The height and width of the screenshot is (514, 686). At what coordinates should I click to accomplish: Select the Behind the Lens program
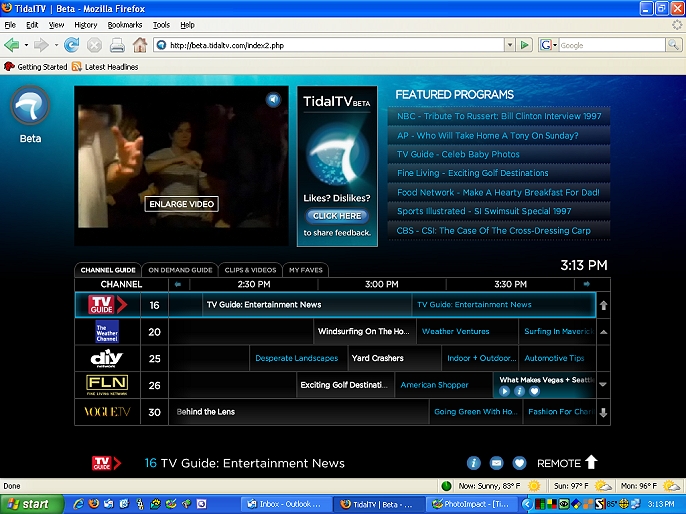tap(299, 412)
